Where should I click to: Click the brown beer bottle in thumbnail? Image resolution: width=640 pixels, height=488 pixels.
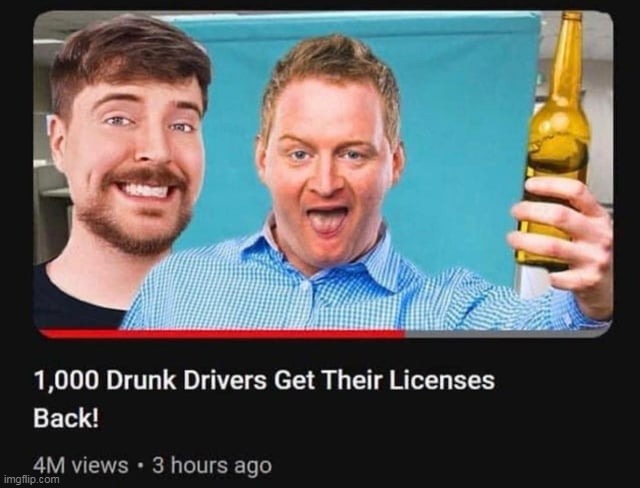point(554,139)
